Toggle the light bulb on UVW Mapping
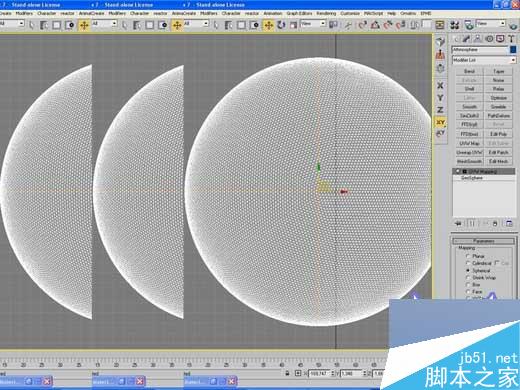The image size is (520, 390). pyautogui.click(x=458, y=171)
